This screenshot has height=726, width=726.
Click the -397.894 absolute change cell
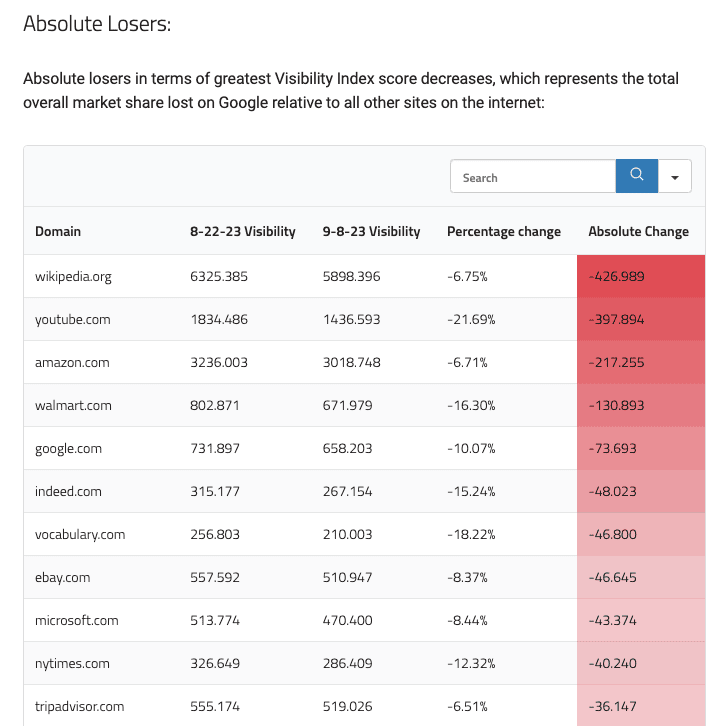[641, 319]
